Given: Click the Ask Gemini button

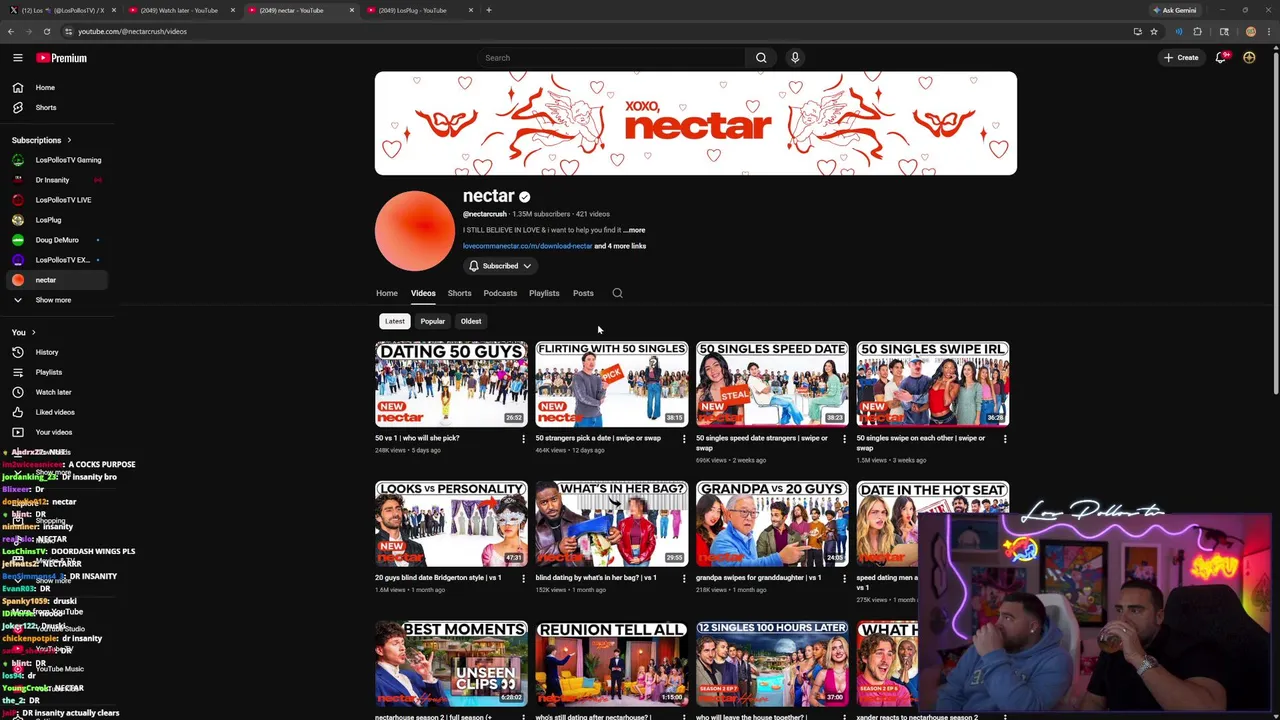Looking at the screenshot, I should 1175,10.
